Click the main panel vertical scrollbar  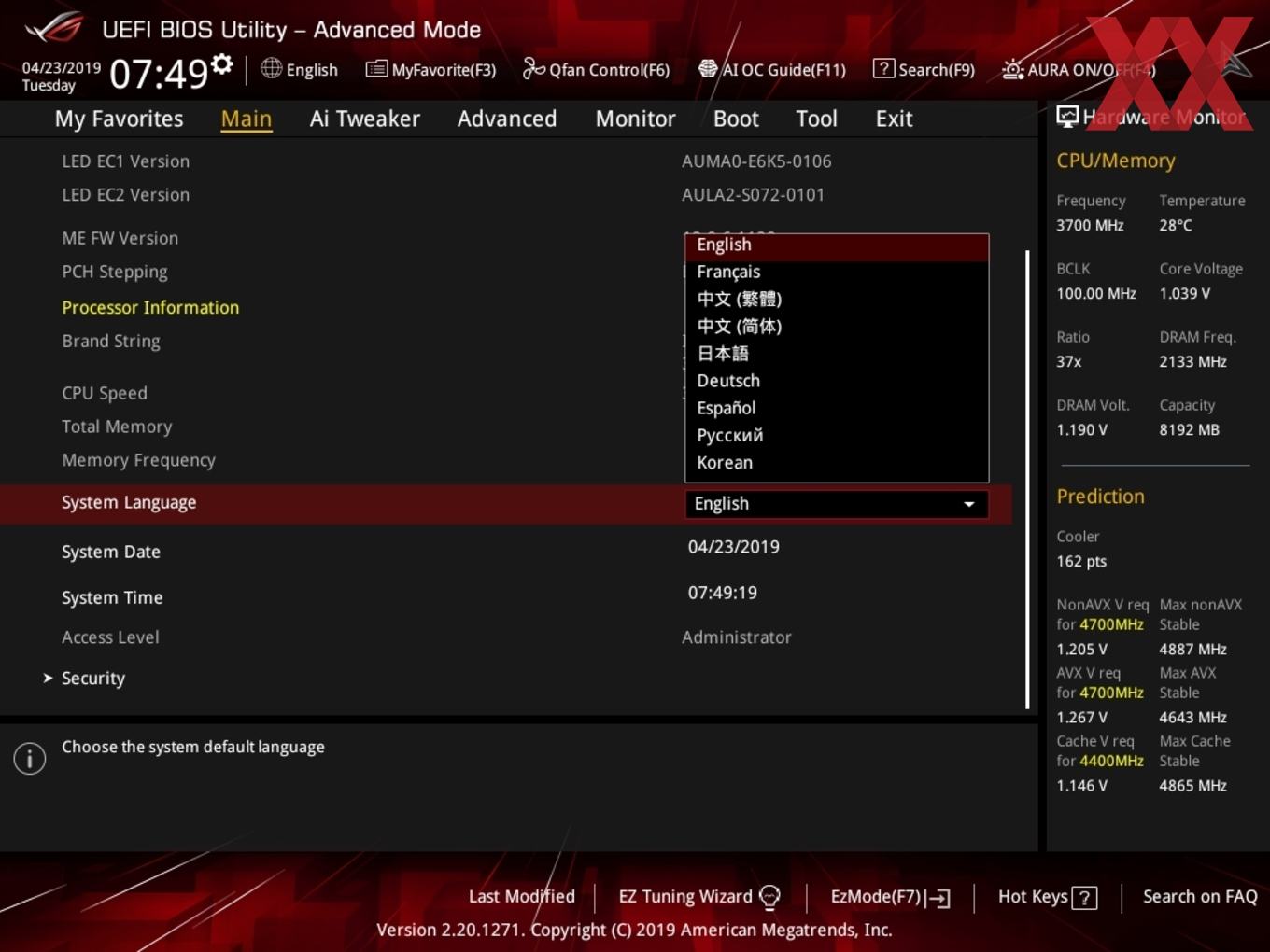pos(1027,479)
